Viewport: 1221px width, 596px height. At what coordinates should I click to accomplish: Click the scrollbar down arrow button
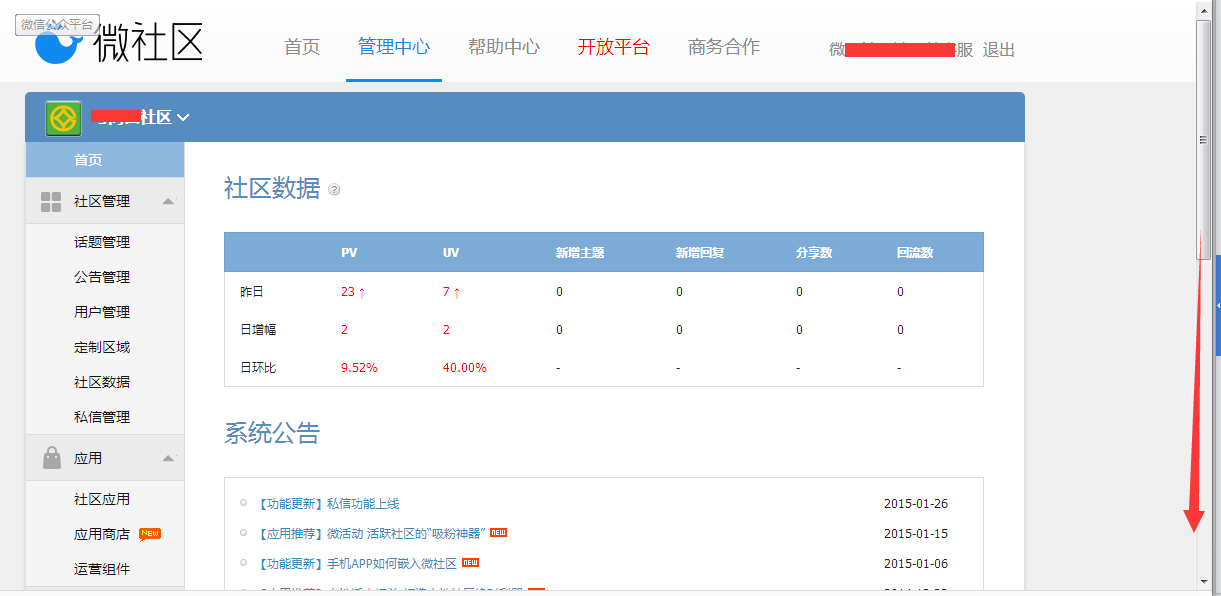[1204, 581]
